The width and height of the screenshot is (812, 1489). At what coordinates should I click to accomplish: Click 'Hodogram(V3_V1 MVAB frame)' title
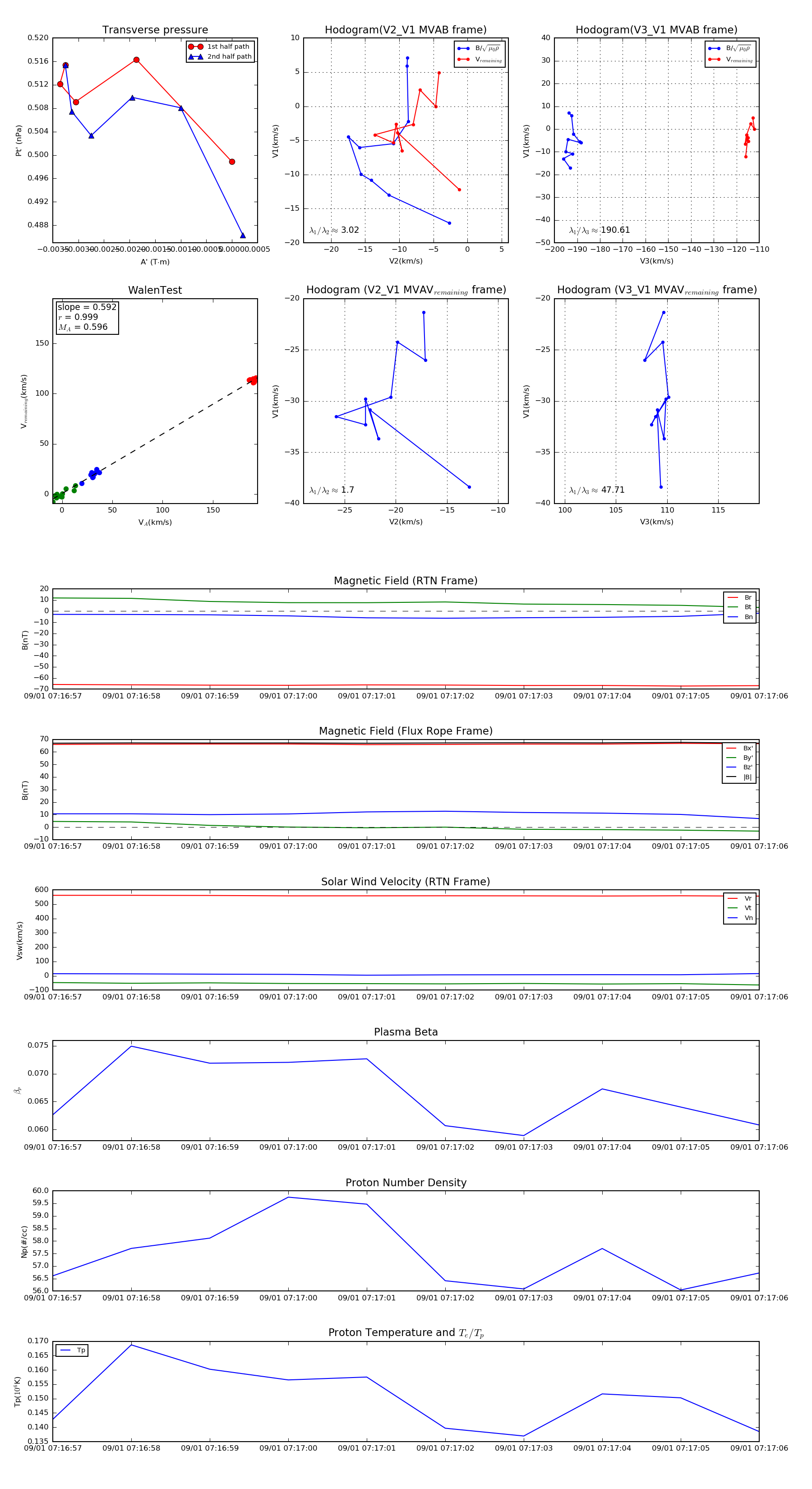pos(656,30)
